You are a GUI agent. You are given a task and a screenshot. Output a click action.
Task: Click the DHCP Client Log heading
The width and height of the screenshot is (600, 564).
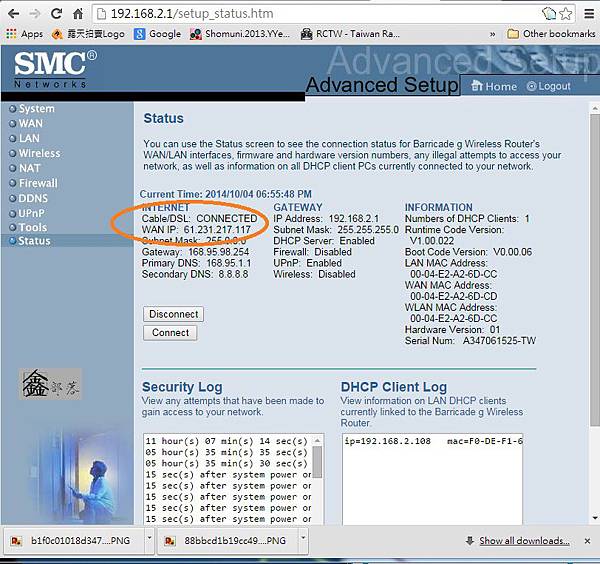pyautogui.click(x=394, y=387)
